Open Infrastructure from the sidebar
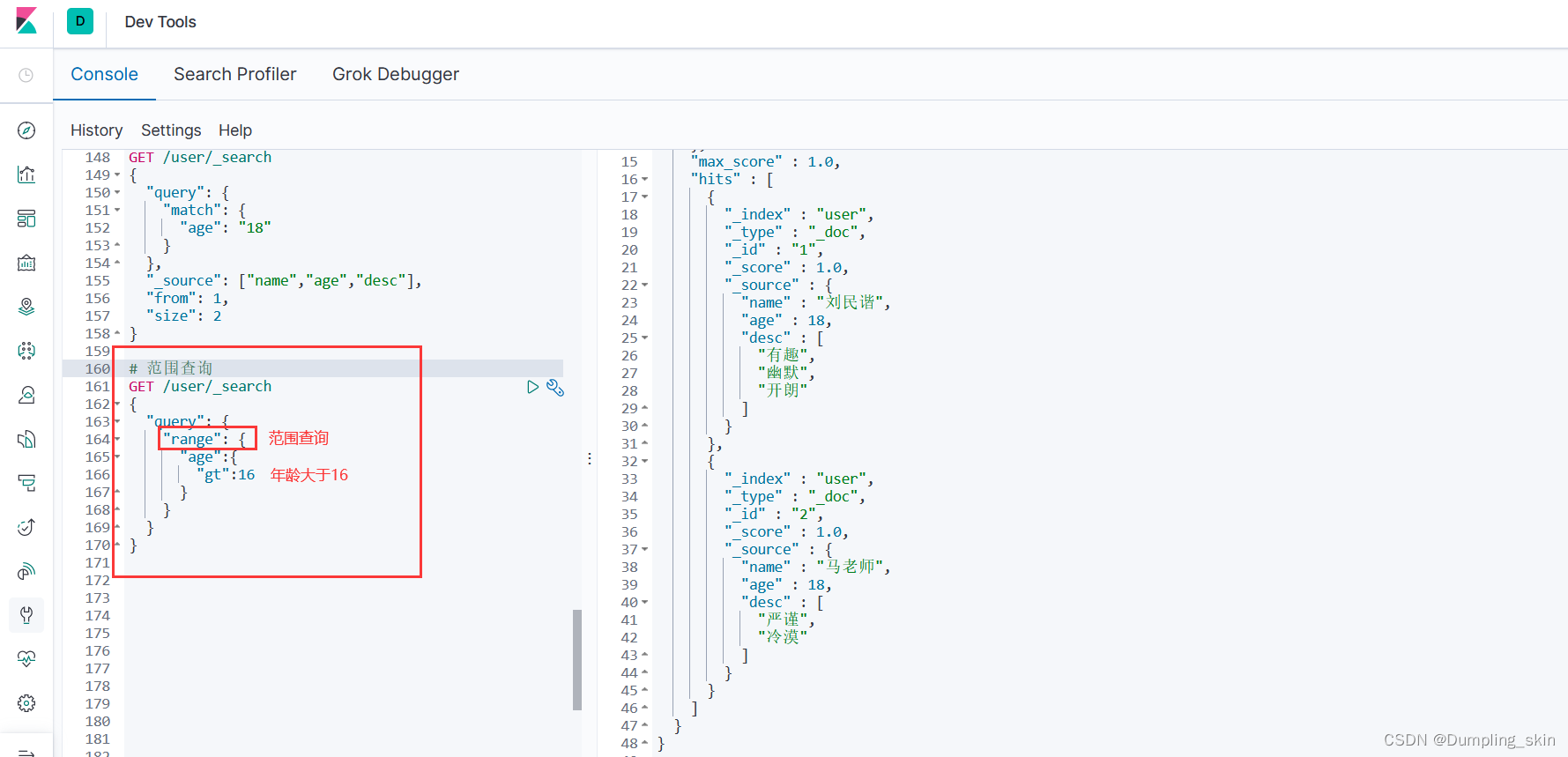1568x757 pixels. tap(26, 395)
